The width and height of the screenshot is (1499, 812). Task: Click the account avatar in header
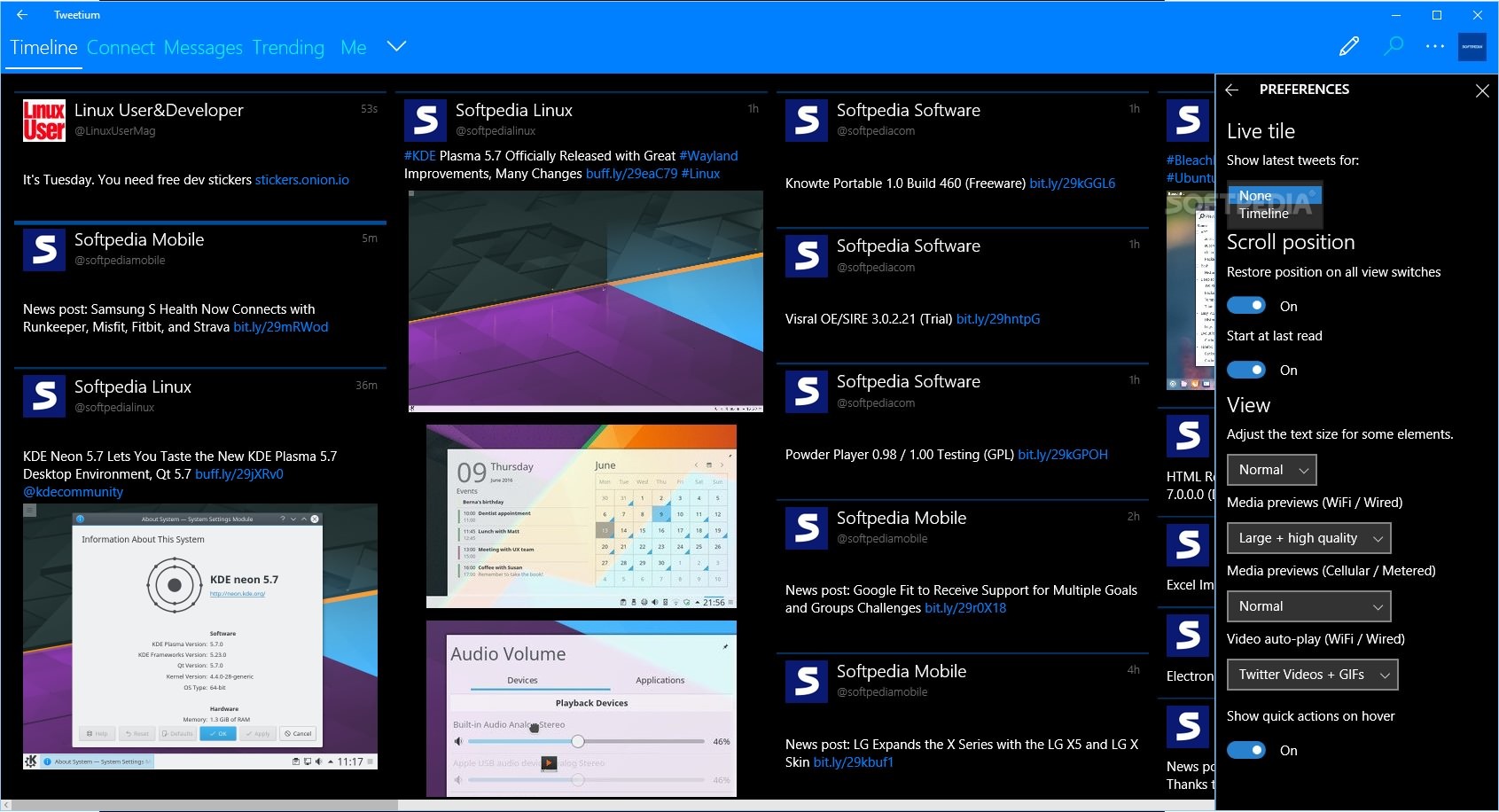(x=1472, y=46)
